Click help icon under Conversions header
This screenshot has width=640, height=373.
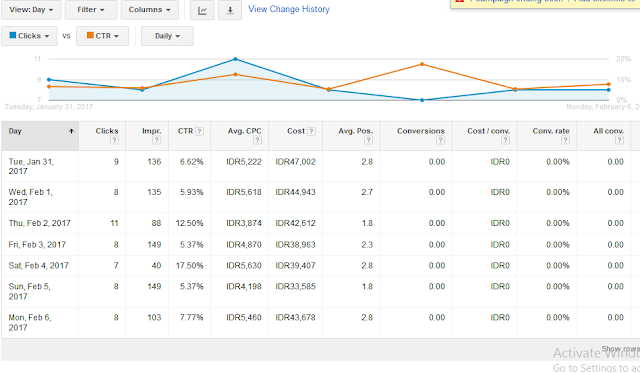[440, 140]
